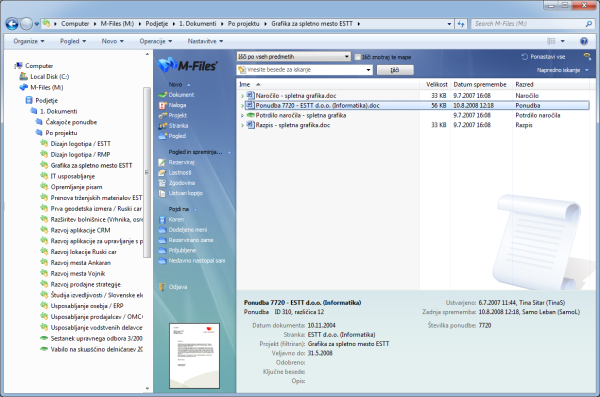
Task: Open the Help icon in toolbar
Action: (x=584, y=41)
